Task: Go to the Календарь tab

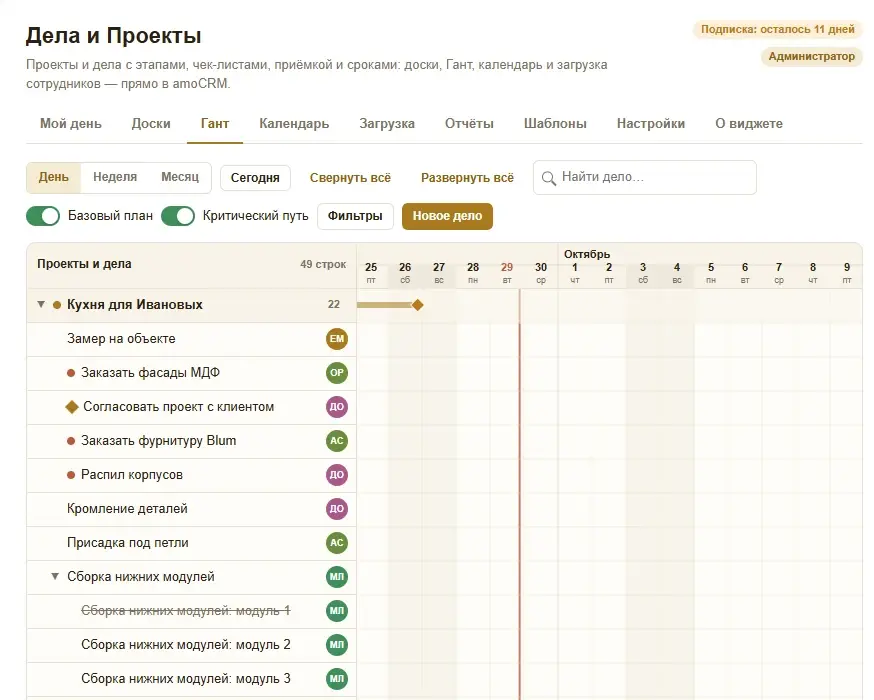Action: (294, 124)
